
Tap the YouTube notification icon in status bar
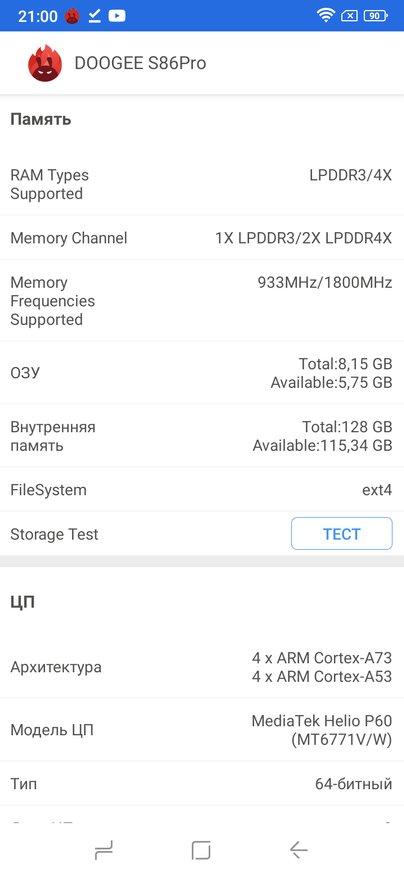pos(116,16)
